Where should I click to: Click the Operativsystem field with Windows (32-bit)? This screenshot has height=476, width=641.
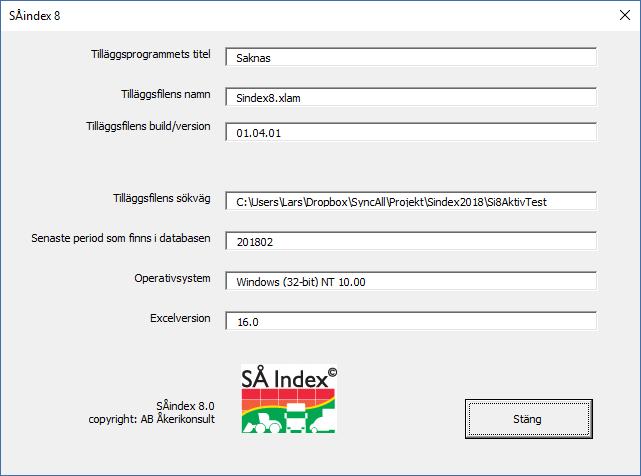[411, 281]
